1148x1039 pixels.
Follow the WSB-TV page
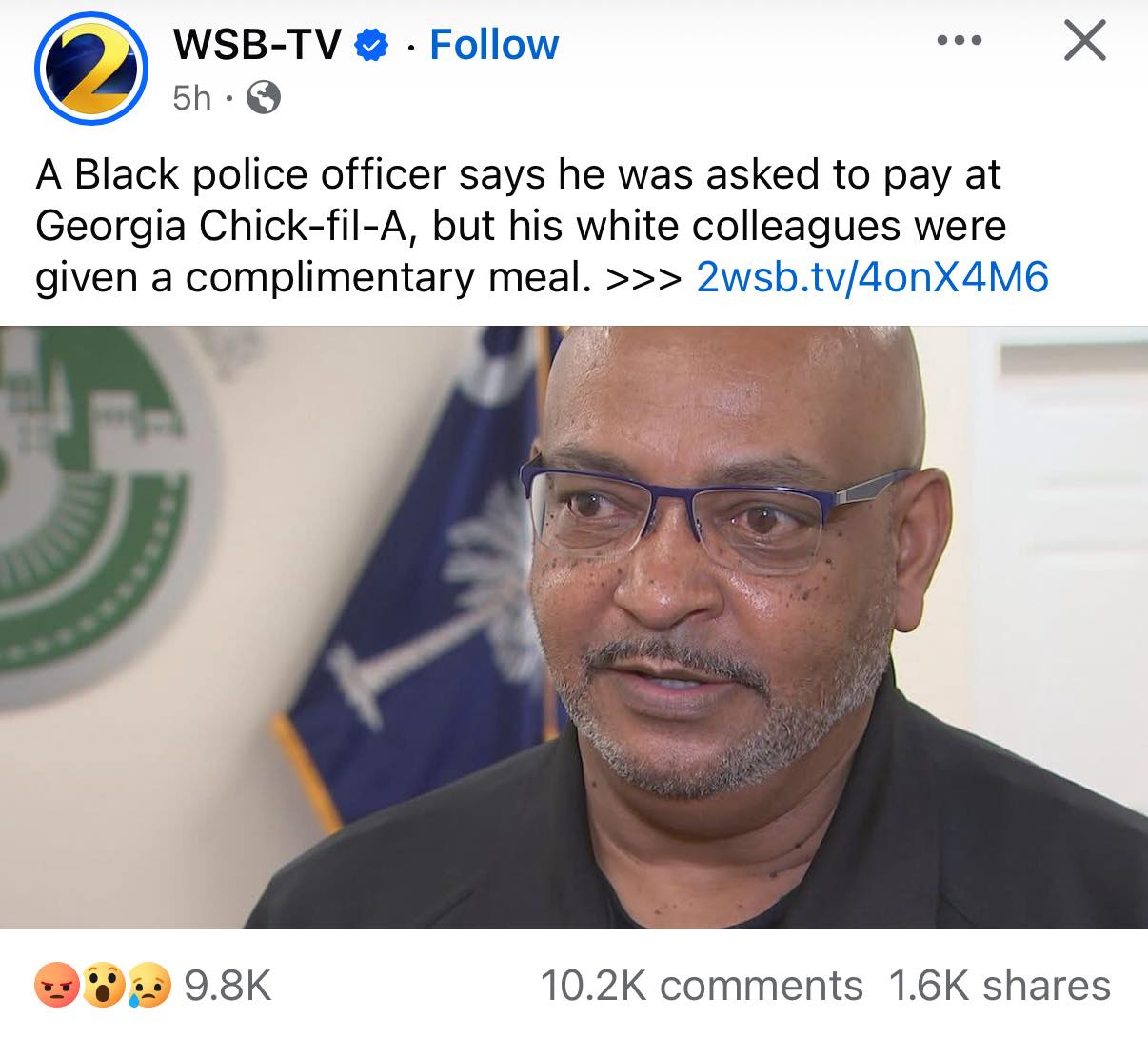[494, 45]
